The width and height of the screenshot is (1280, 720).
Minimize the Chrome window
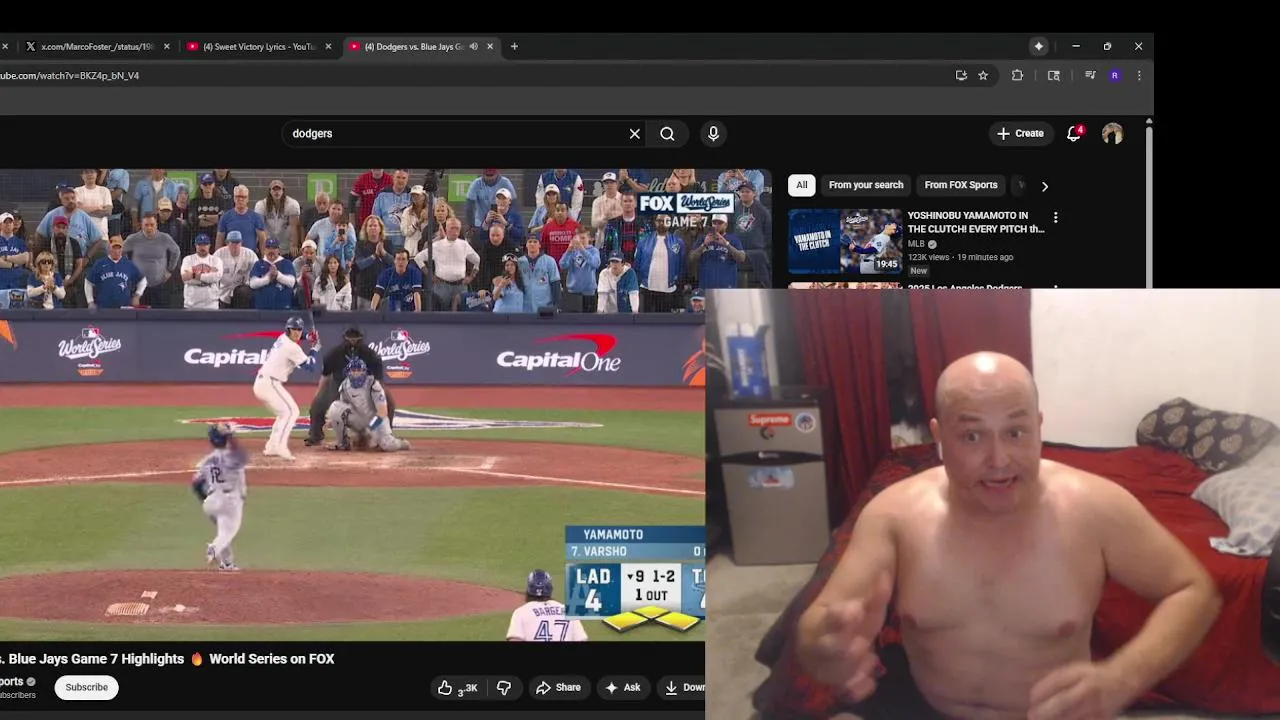(1076, 46)
